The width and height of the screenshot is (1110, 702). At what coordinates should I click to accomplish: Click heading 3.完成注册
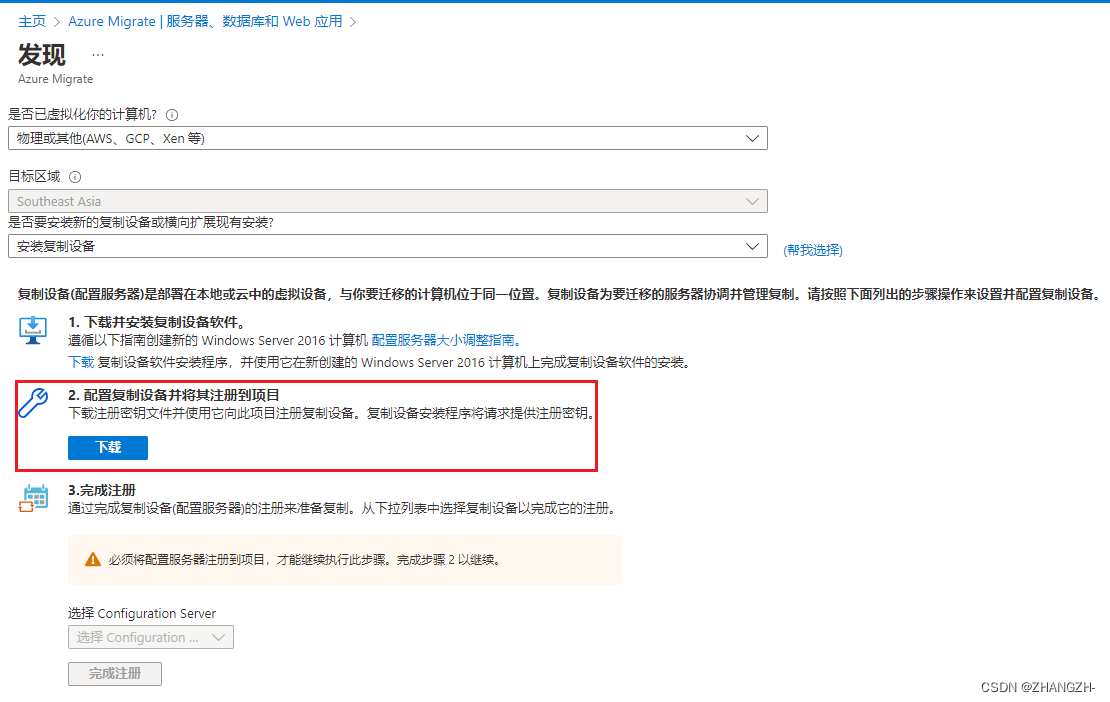(x=102, y=490)
